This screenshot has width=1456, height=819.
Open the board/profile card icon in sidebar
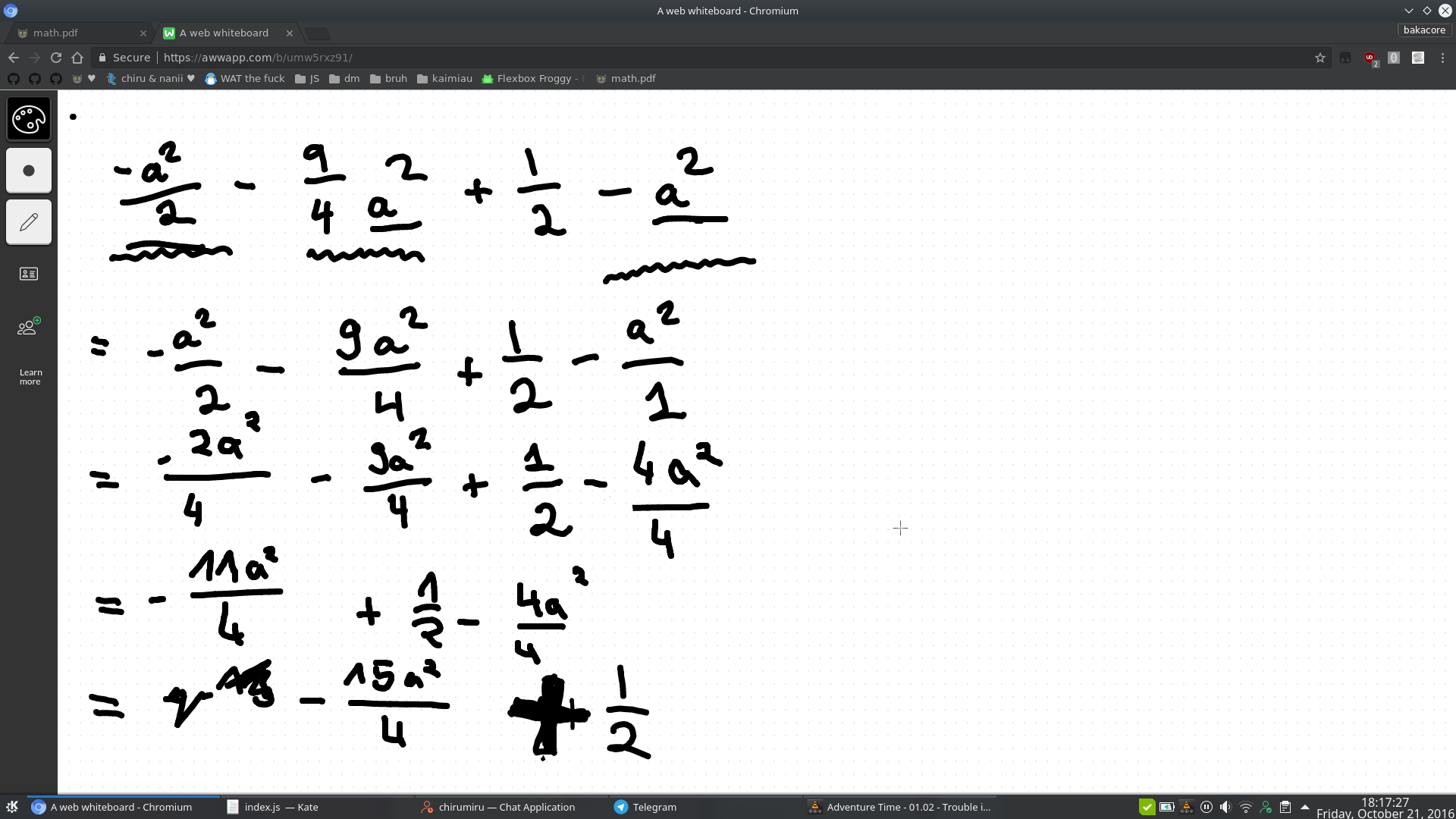(x=29, y=274)
